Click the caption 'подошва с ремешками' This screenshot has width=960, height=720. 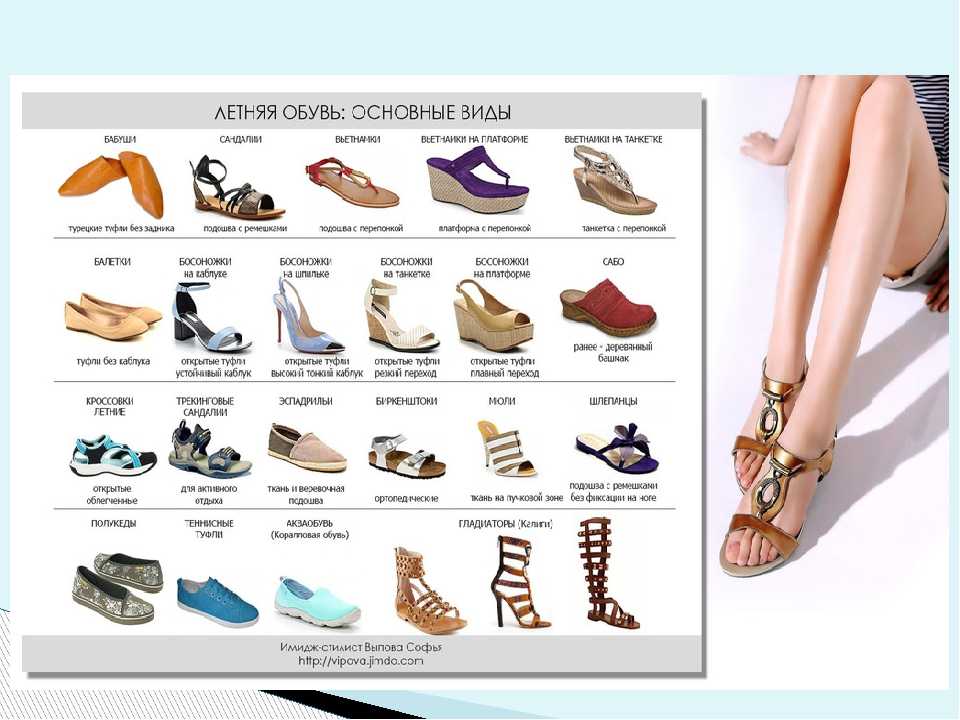tap(245, 228)
